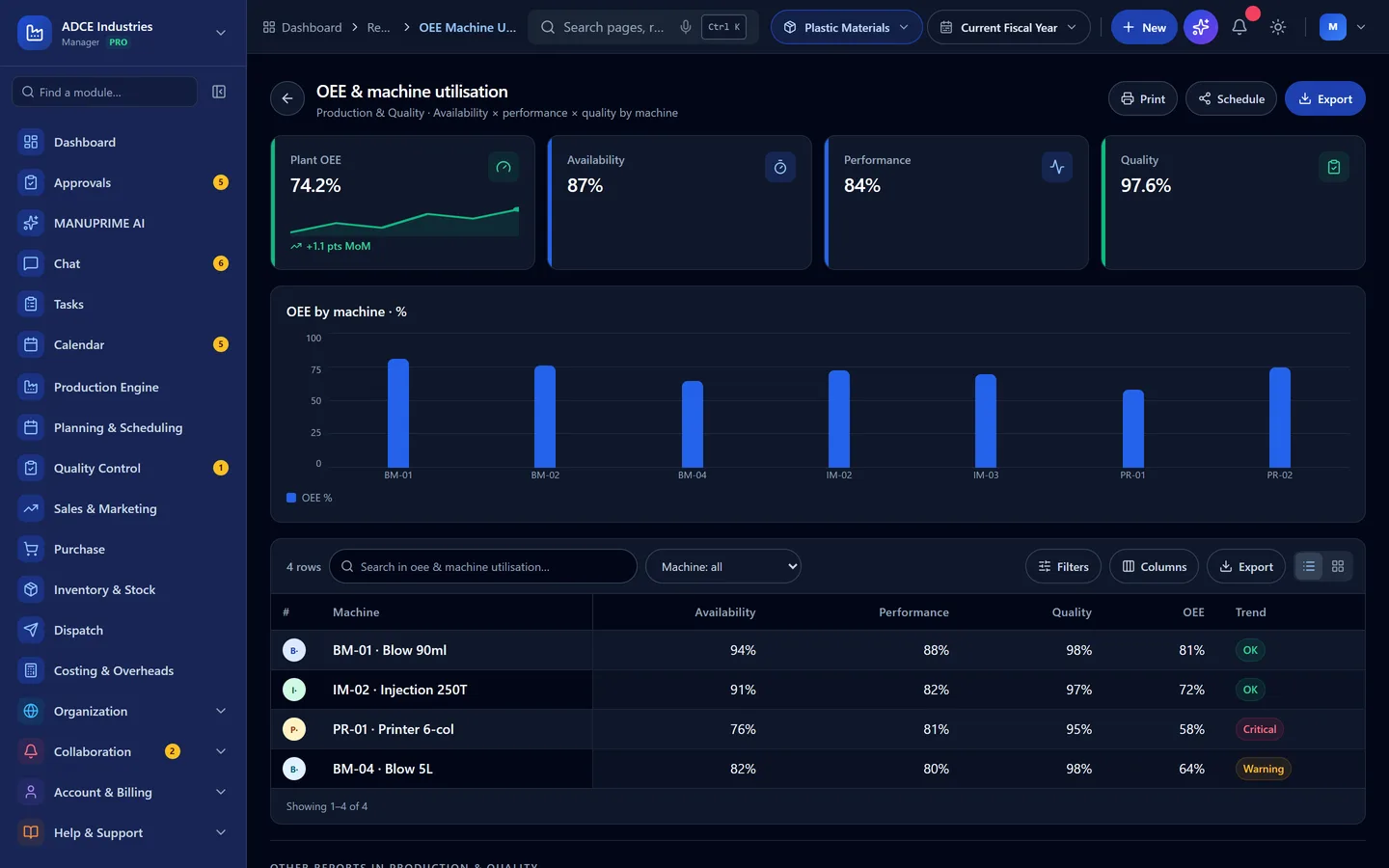1389x868 pixels.
Task: Switch to grid view toggle
Action: tap(1338, 566)
